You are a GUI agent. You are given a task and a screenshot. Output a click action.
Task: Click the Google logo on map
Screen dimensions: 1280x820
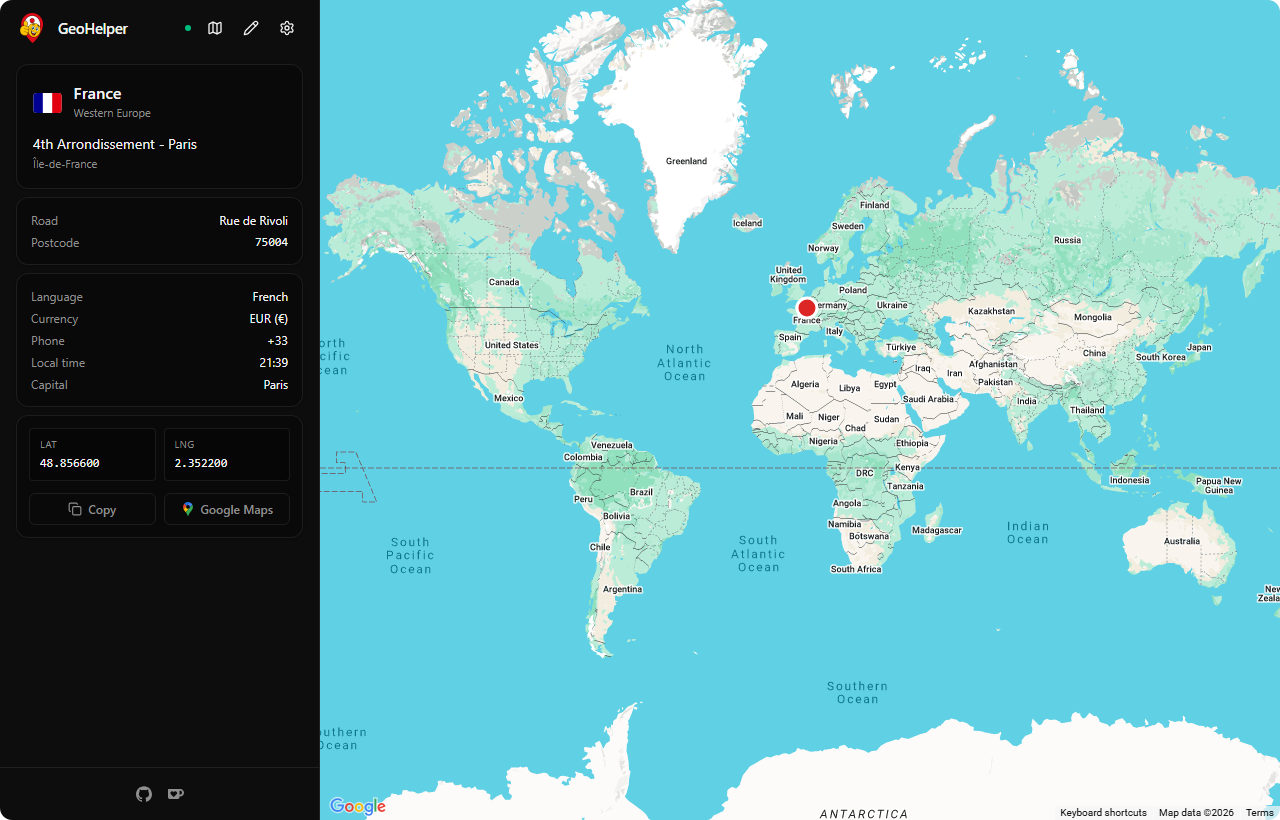pyautogui.click(x=357, y=806)
